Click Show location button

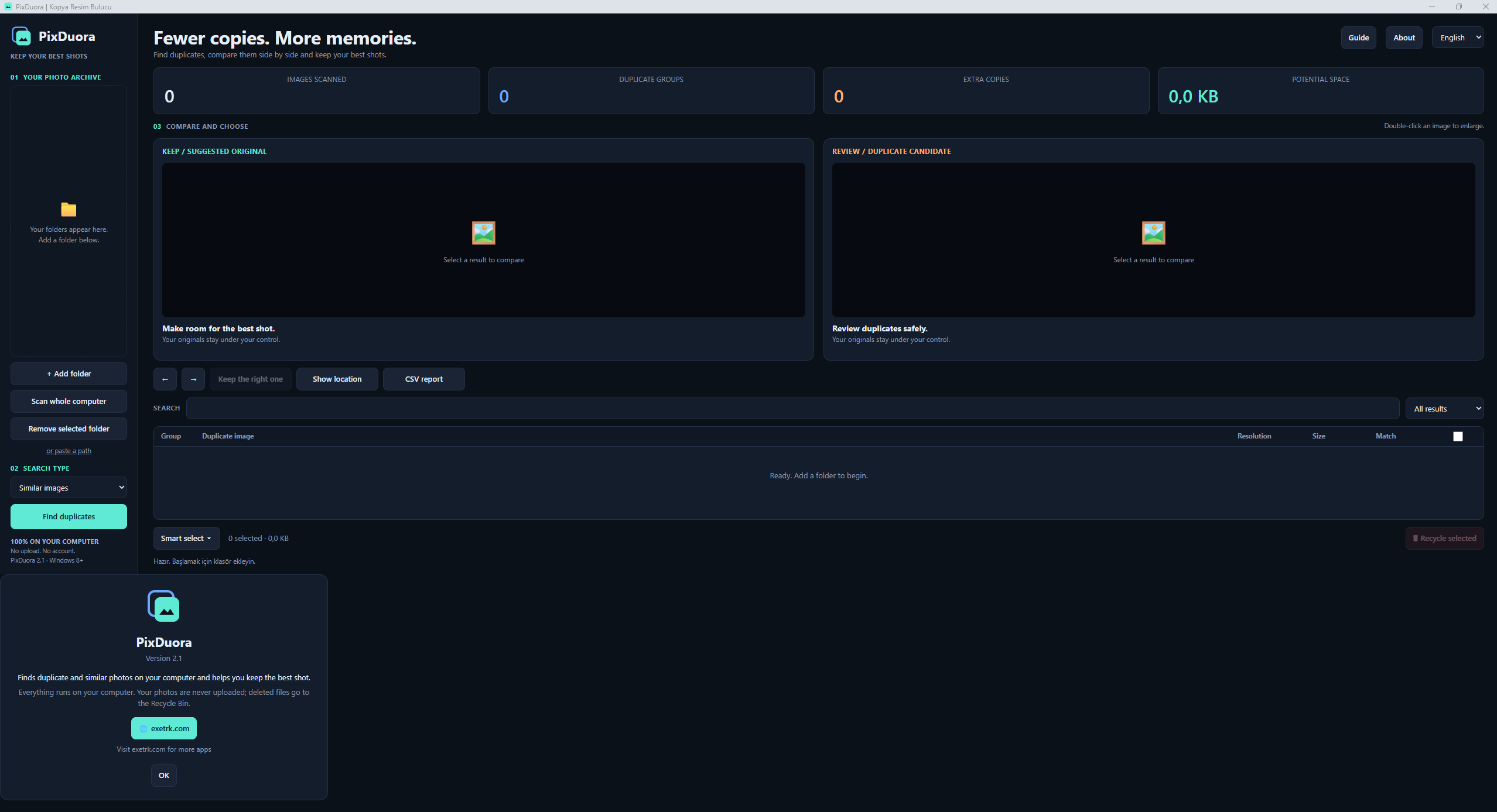337,379
